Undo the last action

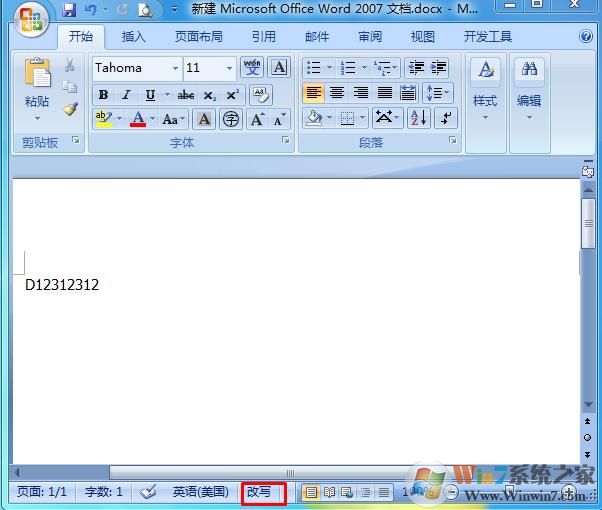(x=91, y=10)
